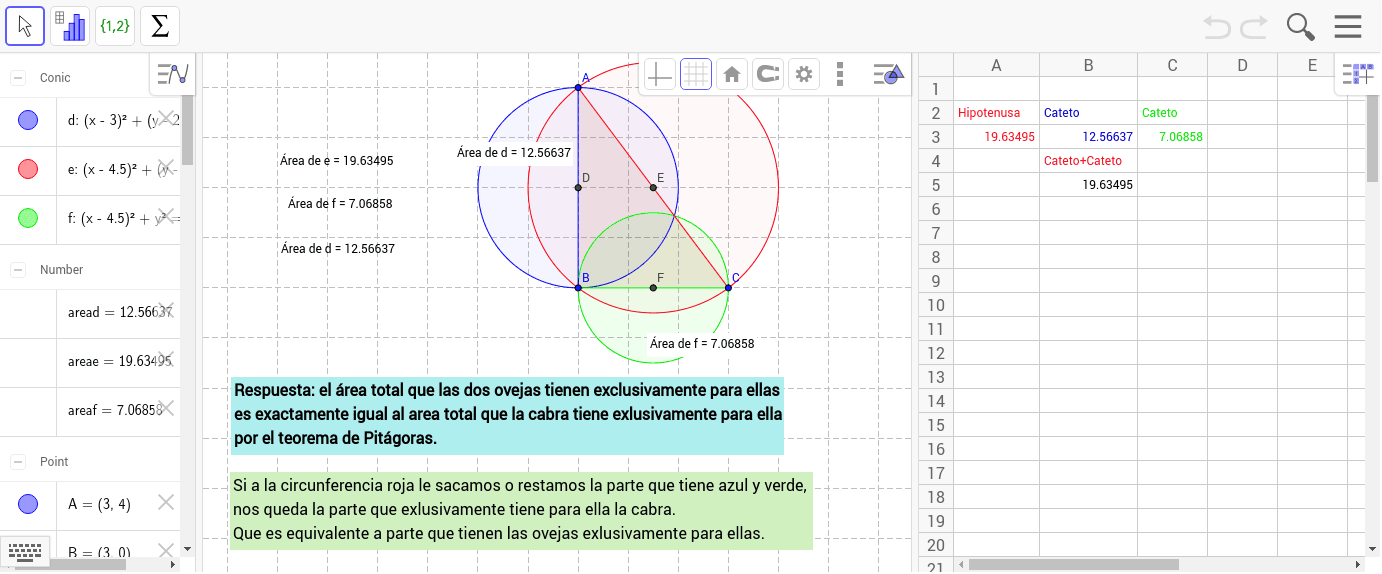1382x574 pixels.
Task: Select the {1,2} list tool
Action: [115, 26]
